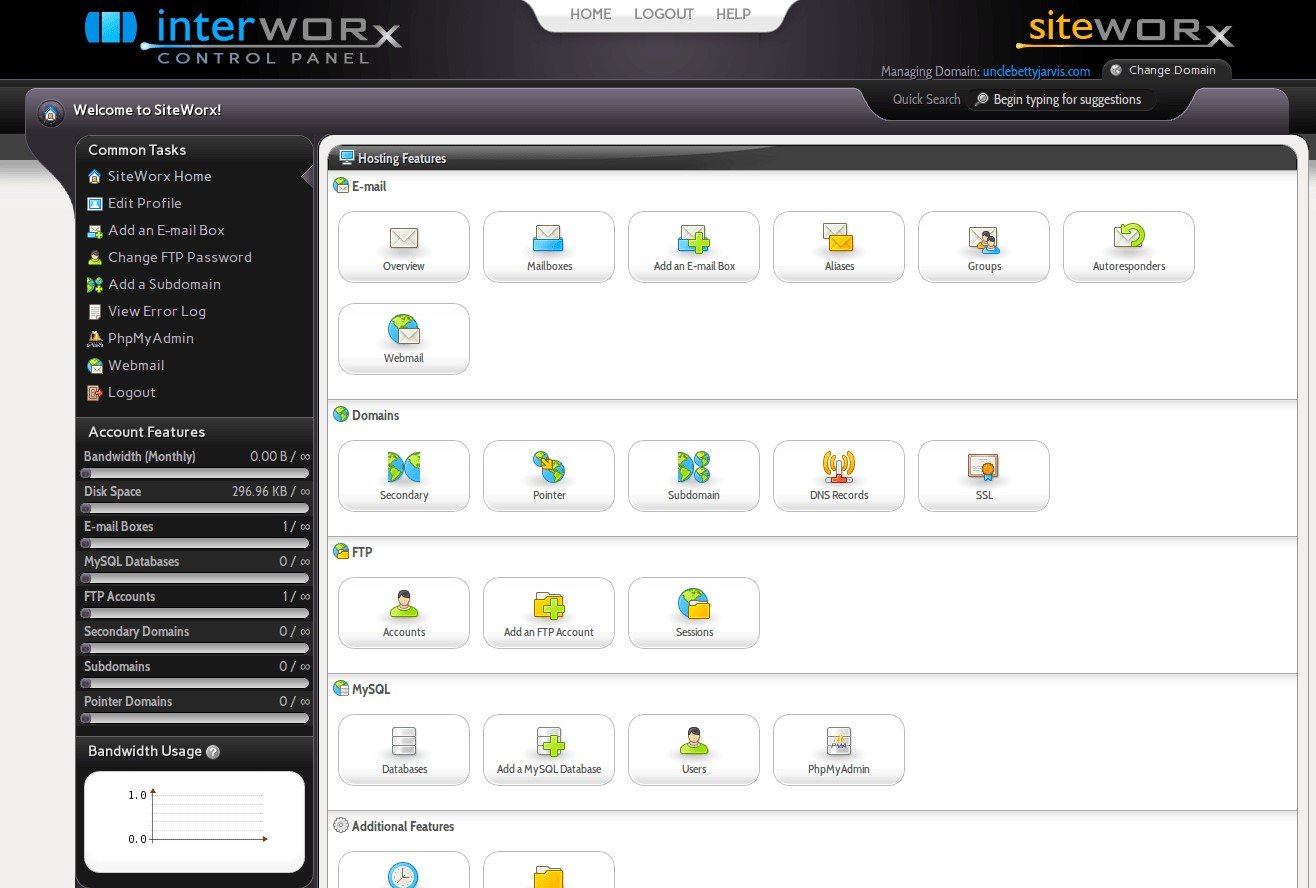Click the InterWorx Control Panel logo
The height and width of the screenshot is (888, 1316).
point(243,37)
